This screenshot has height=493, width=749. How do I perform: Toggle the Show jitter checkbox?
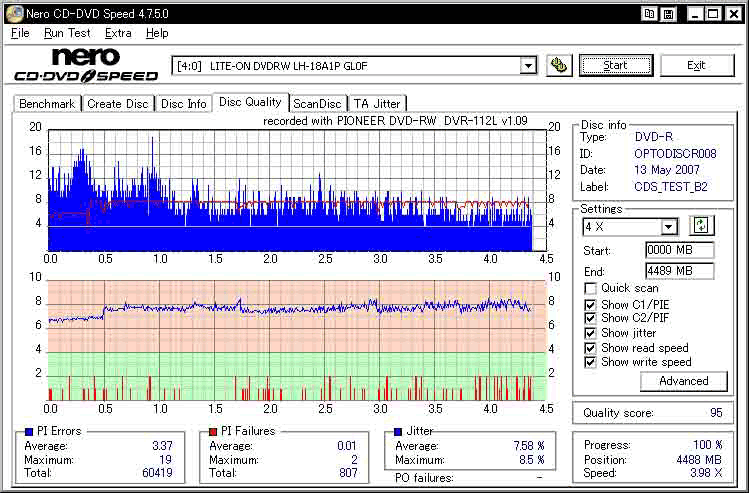coord(591,333)
